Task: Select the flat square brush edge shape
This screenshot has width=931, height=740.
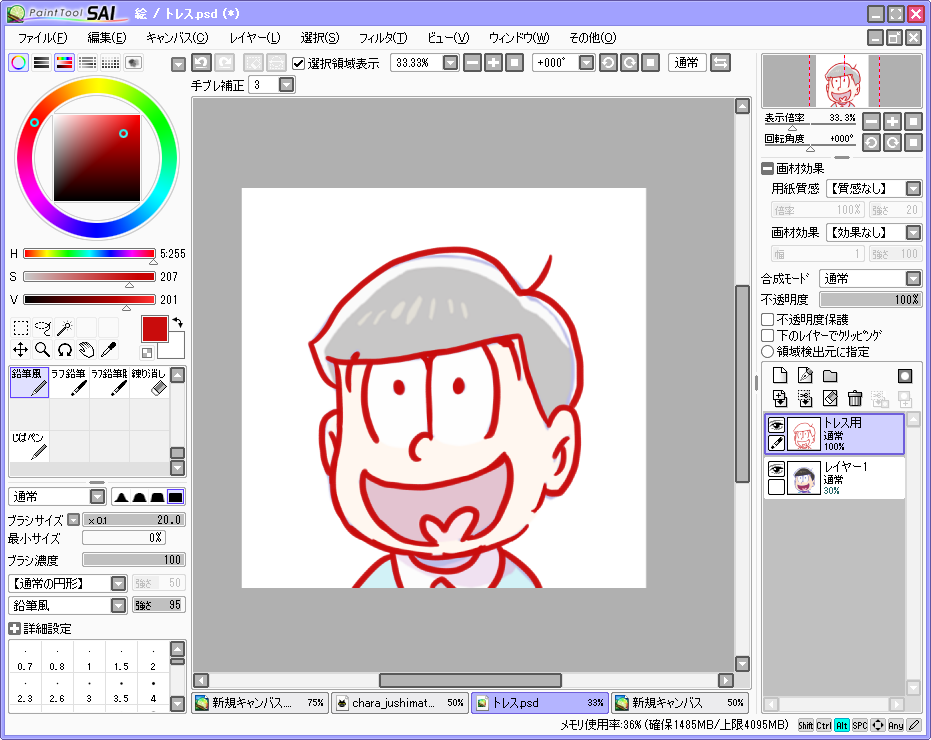Action: (x=175, y=497)
